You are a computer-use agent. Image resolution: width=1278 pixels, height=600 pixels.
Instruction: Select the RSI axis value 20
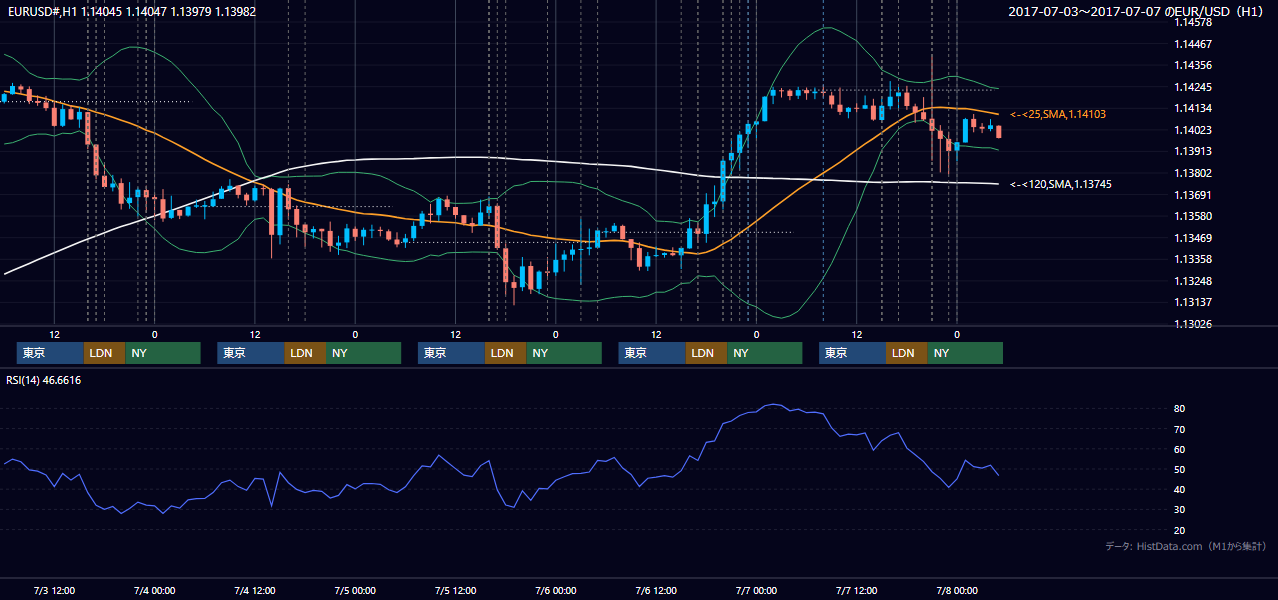click(1180, 530)
